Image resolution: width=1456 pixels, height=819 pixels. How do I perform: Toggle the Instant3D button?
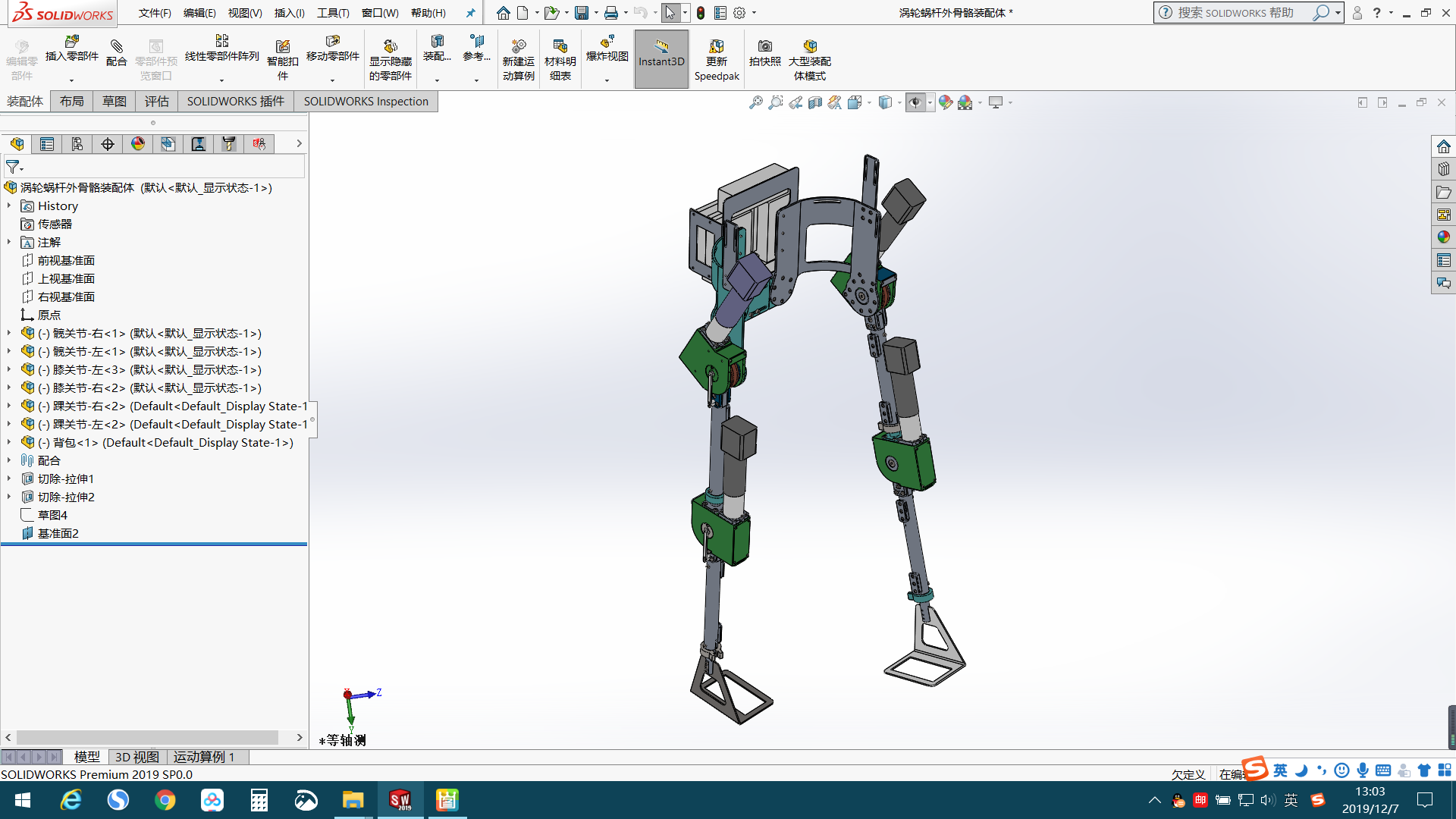coord(661,53)
